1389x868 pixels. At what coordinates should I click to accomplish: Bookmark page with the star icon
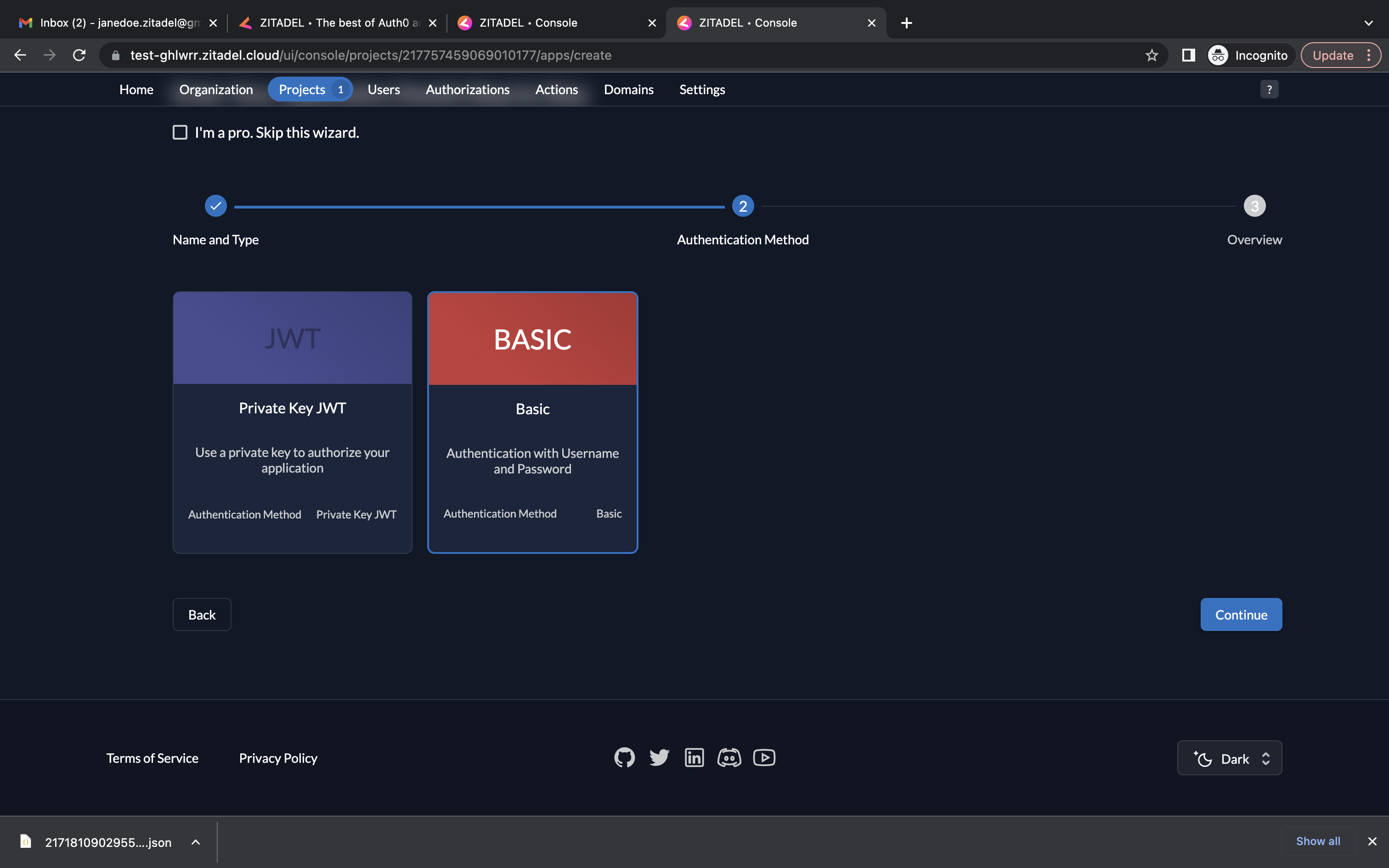click(x=1152, y=55)
